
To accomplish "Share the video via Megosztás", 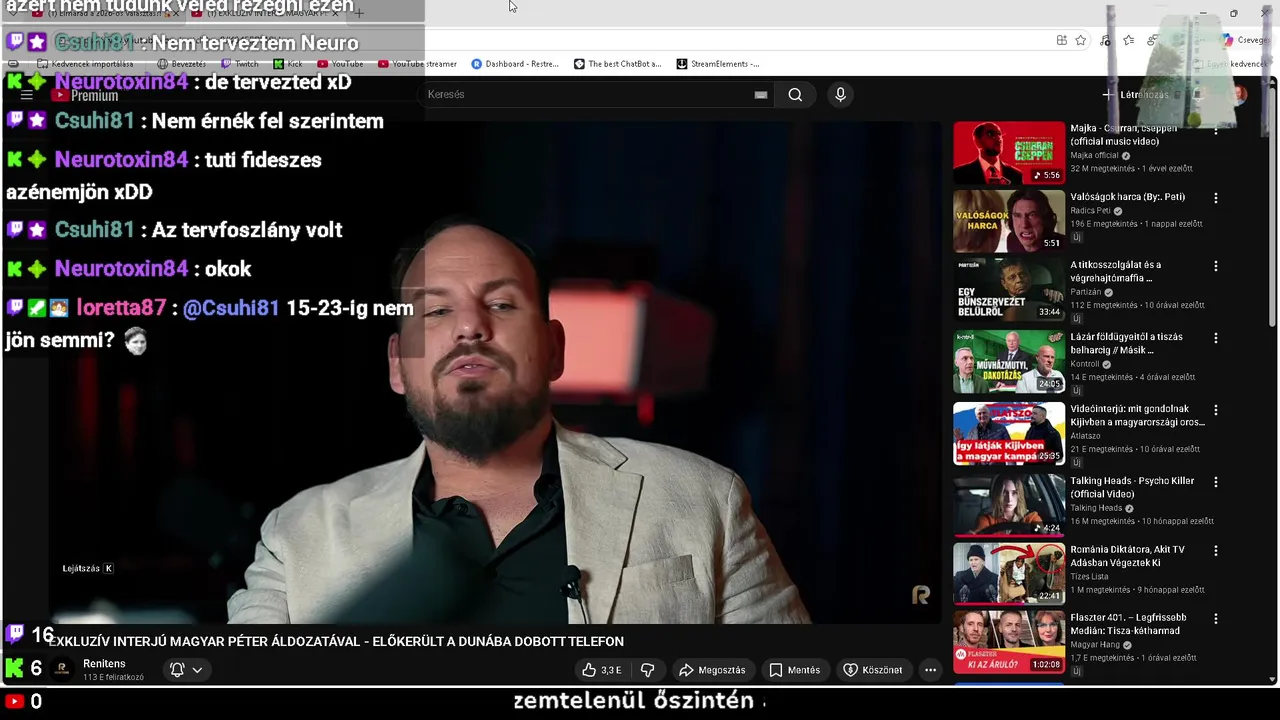I will click(x=712, y=670).
